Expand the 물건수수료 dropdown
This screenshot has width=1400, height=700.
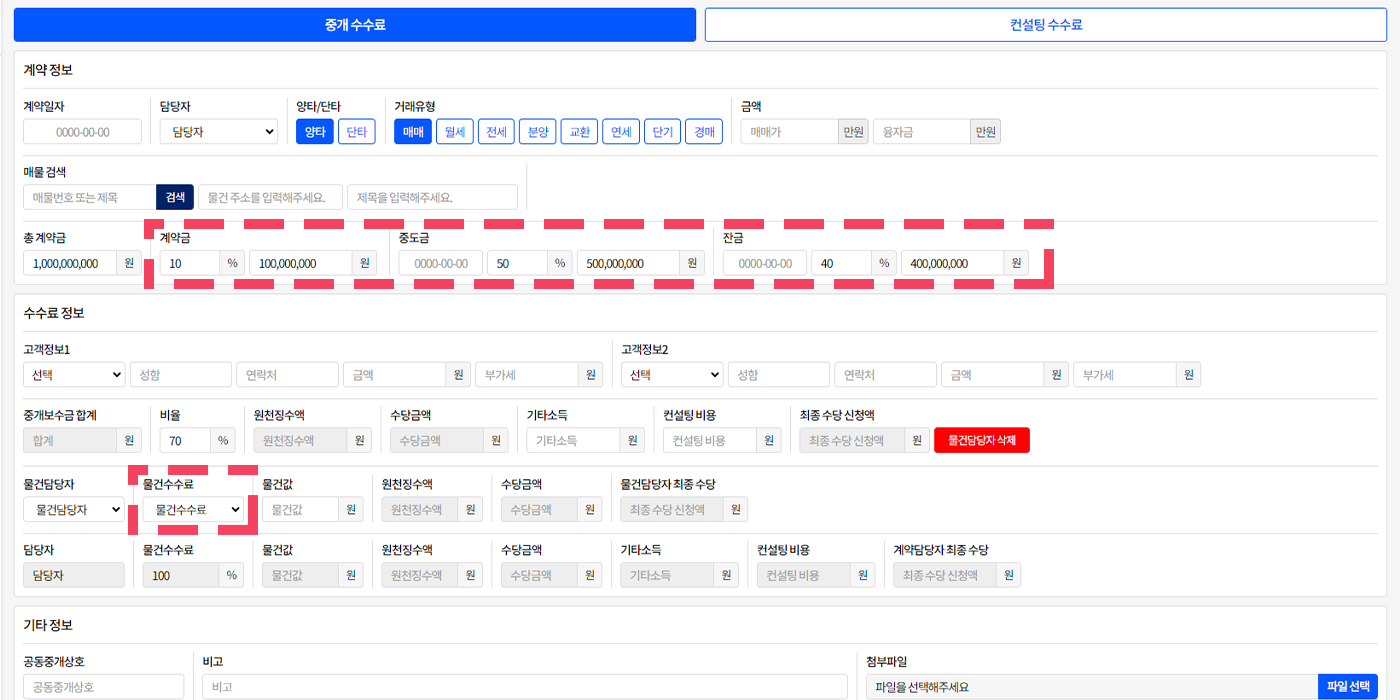tap(193, 509)
